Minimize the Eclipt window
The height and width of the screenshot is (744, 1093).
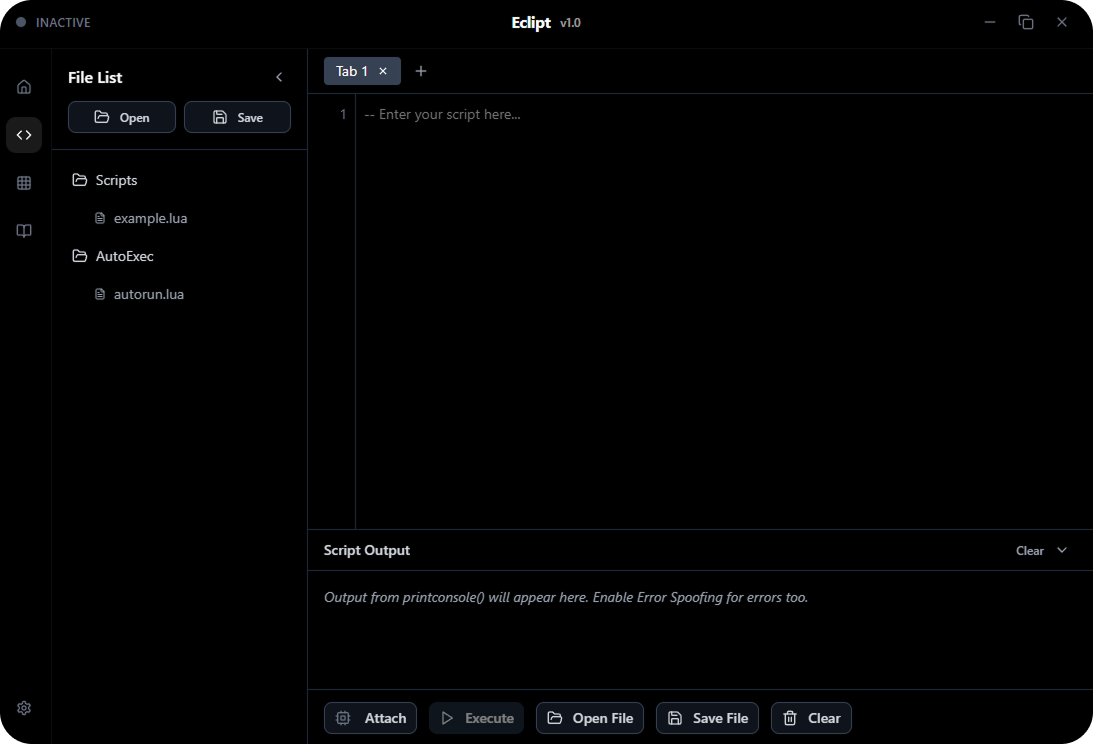[990, 22]
